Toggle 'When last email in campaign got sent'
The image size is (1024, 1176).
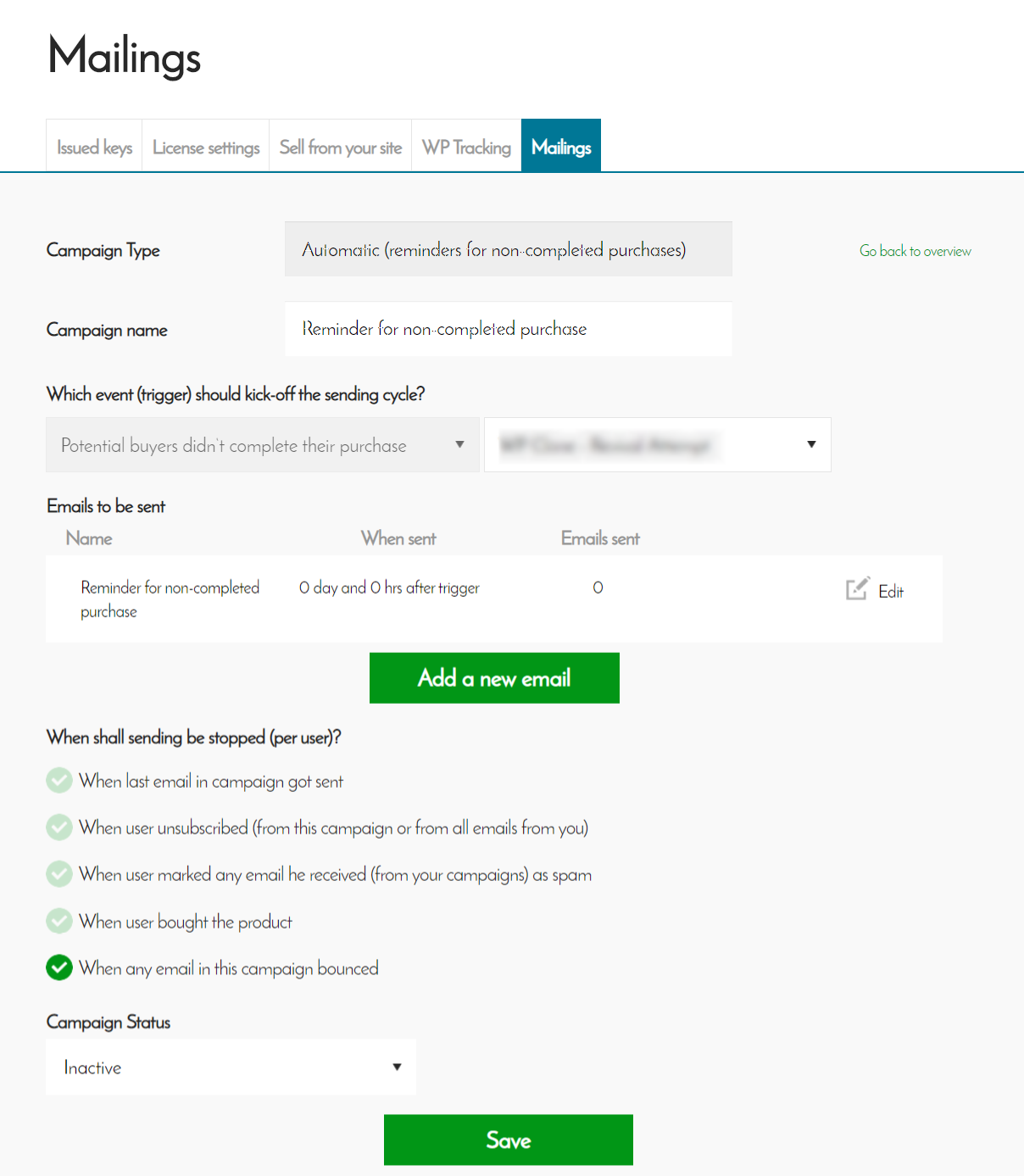(x=59, y=780)
